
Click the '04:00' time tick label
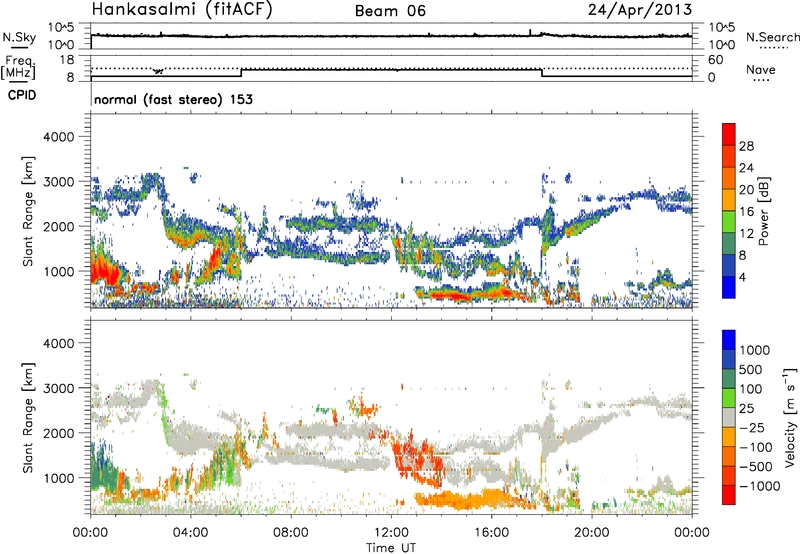[190, 533]
